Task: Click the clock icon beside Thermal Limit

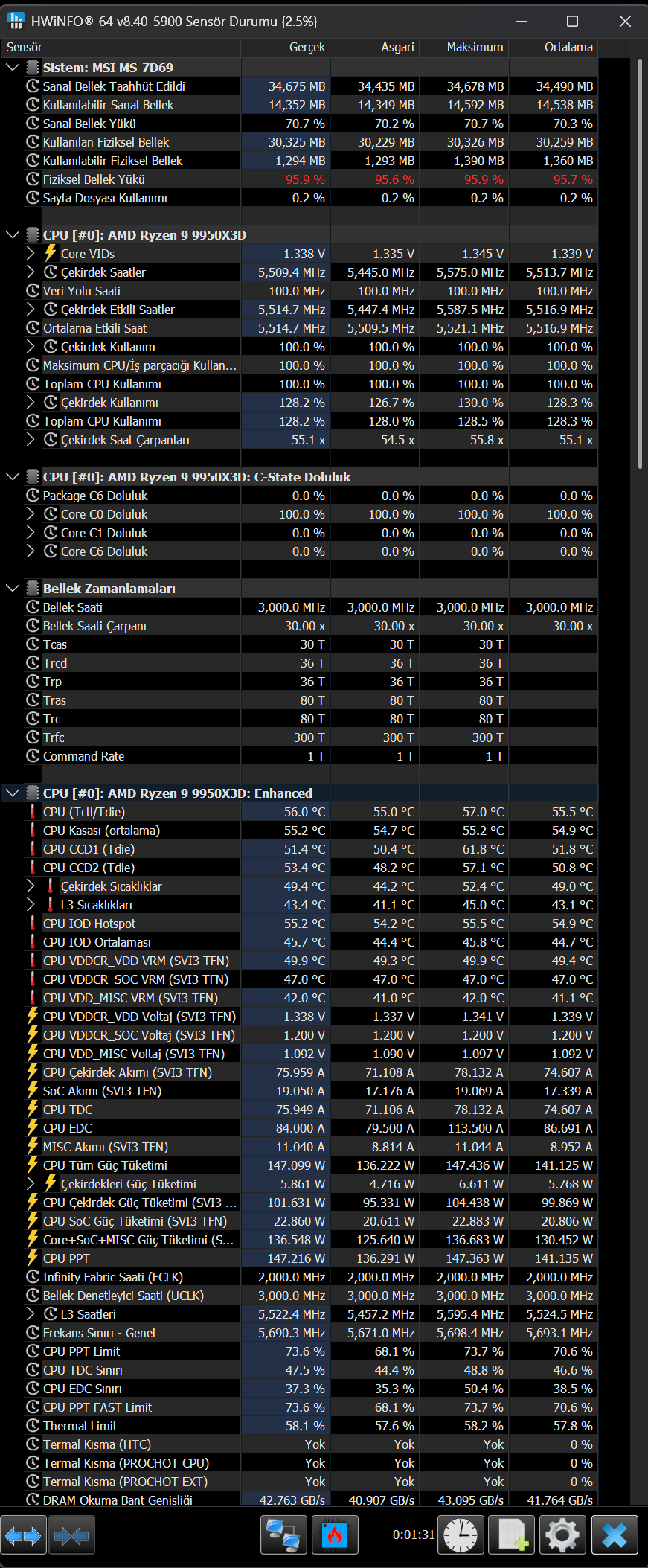Action: point(32,1425)
